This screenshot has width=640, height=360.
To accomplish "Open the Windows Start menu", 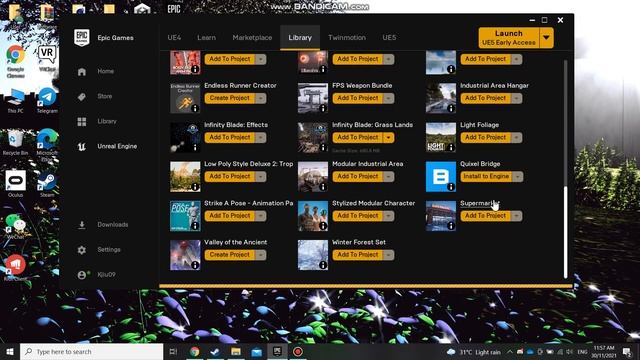I will pos(10,351).
